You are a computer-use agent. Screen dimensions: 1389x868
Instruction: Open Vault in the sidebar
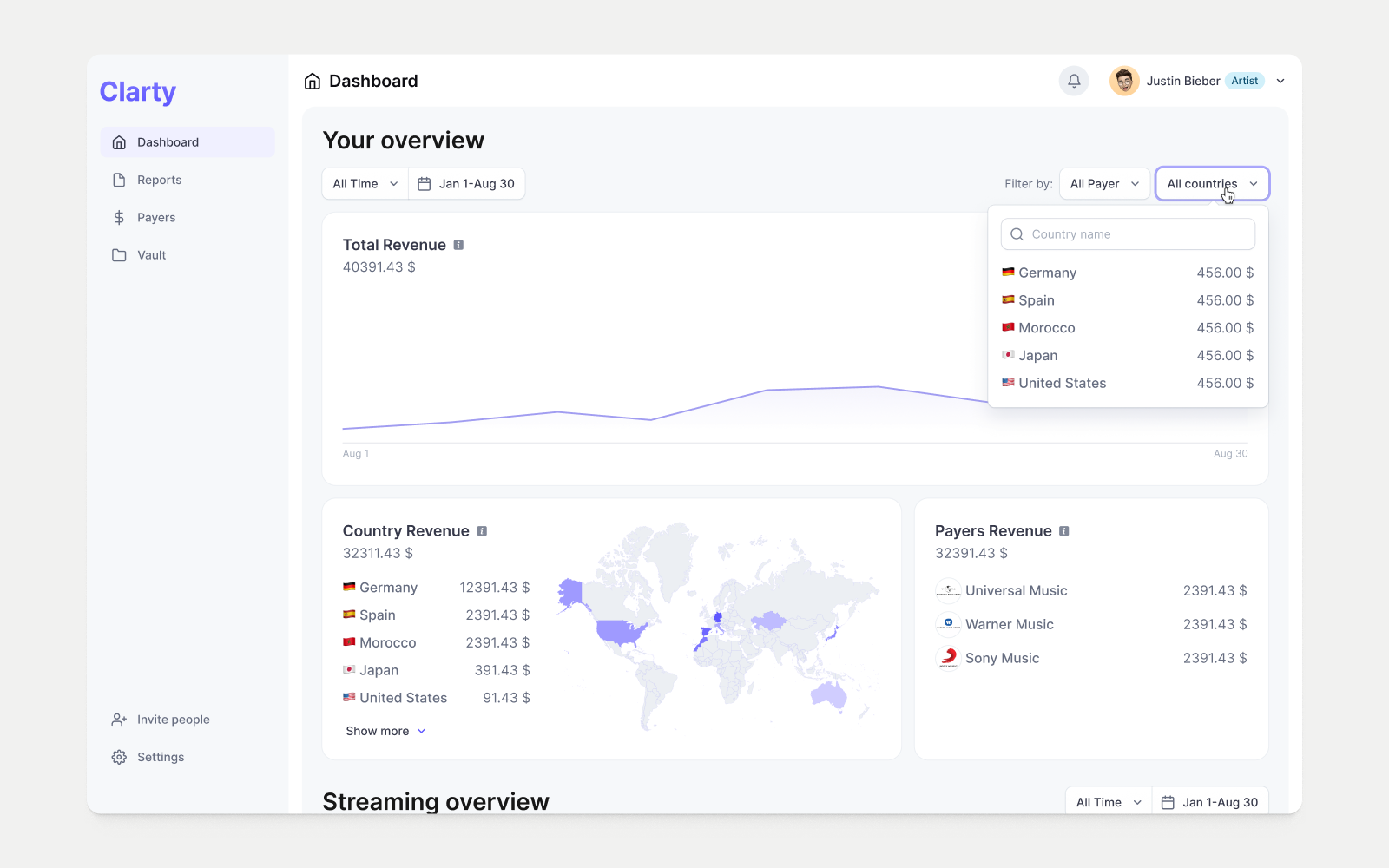(188, 255)
